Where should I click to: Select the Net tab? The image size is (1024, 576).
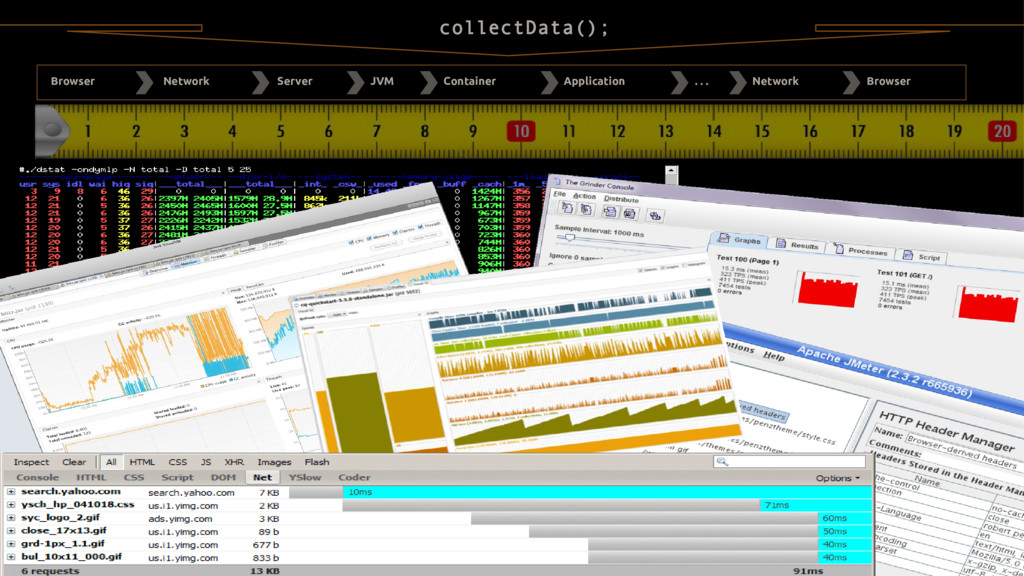tap(263, 477)
